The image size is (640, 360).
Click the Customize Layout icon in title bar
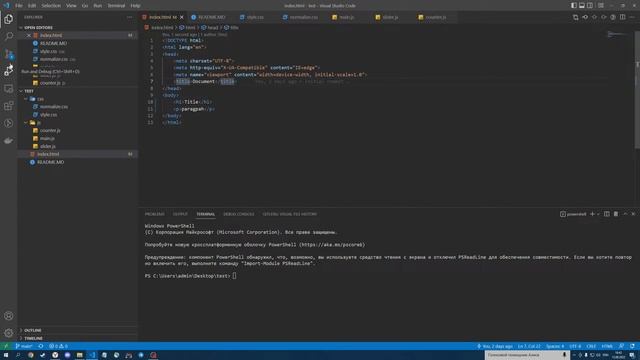(x=600, y=5)
